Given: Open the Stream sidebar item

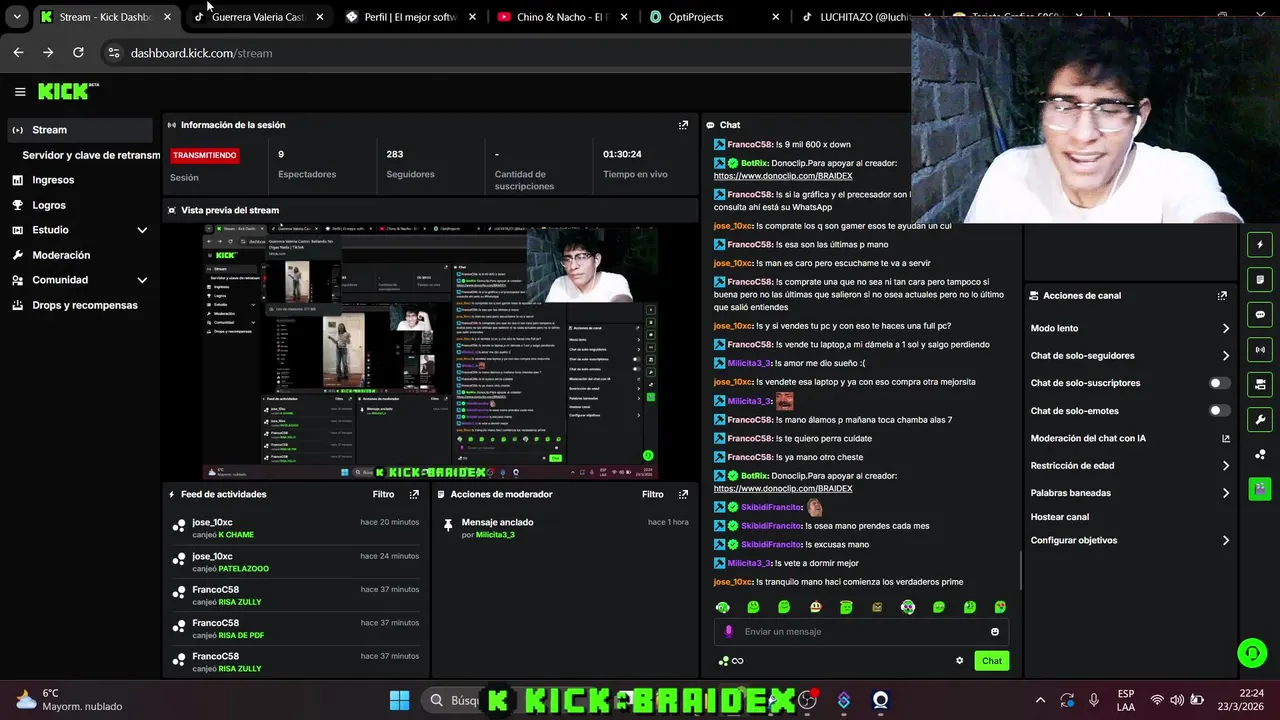Looking at the screenshot, I should point(80,130).
